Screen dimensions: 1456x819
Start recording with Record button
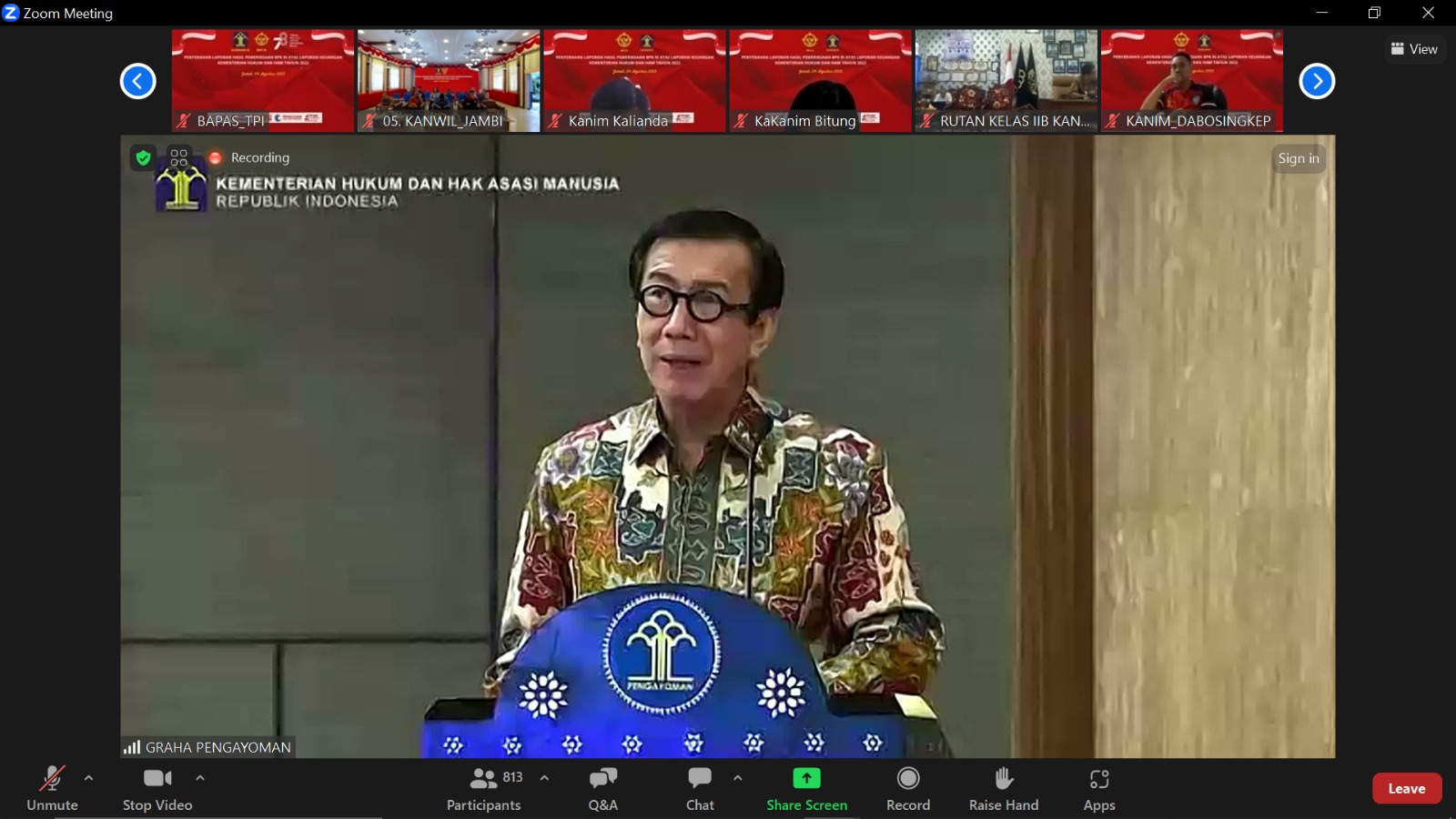[x=907, y=788]
